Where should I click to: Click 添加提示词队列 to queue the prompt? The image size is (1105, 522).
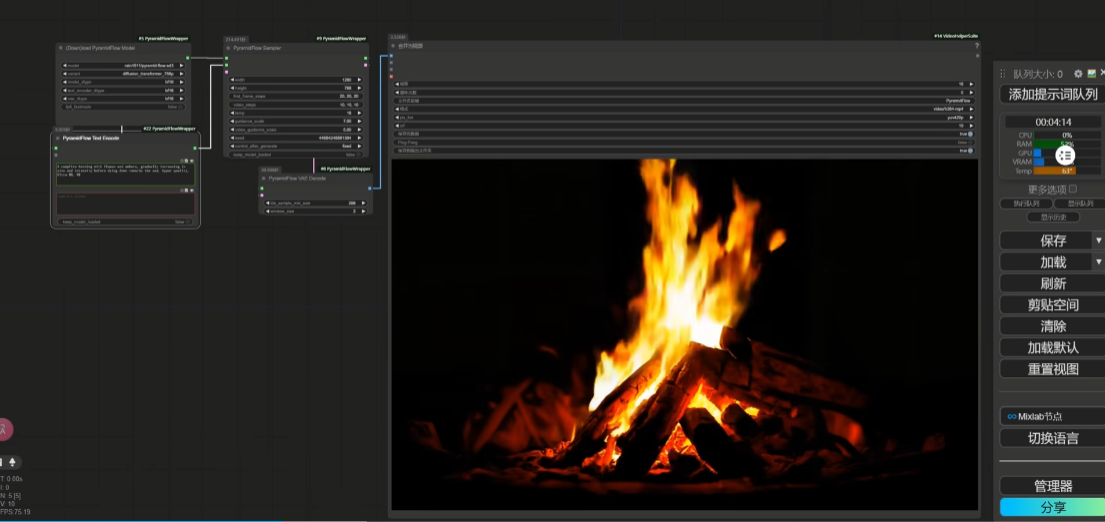[x=1052, y=94]
